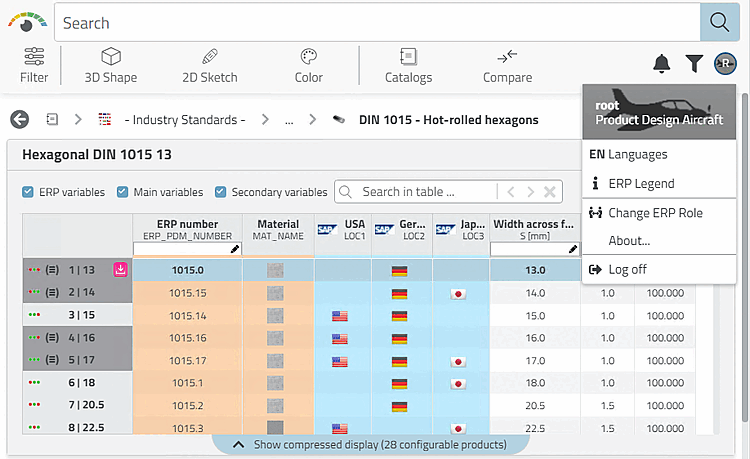Select Change ERP Role menu item

[655, 213]
